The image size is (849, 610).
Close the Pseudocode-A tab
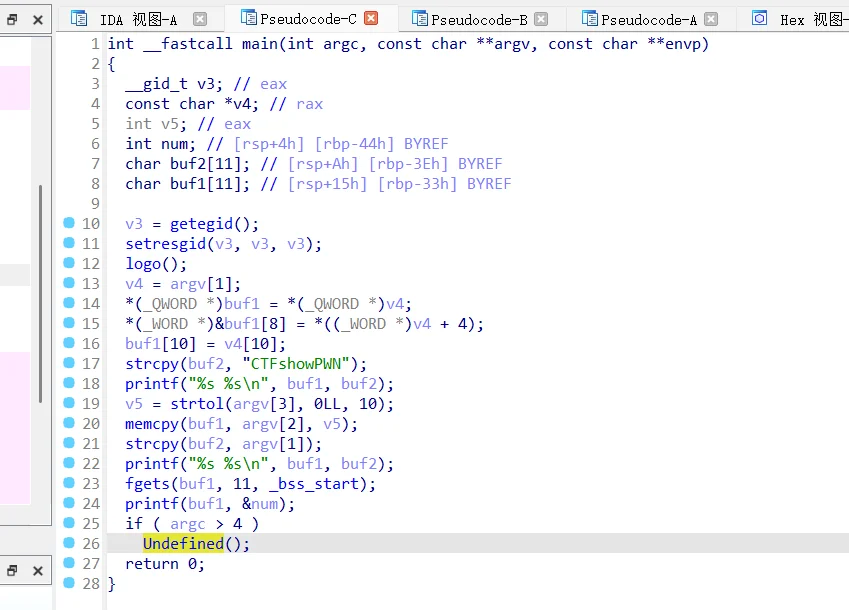tap(711, 19)
